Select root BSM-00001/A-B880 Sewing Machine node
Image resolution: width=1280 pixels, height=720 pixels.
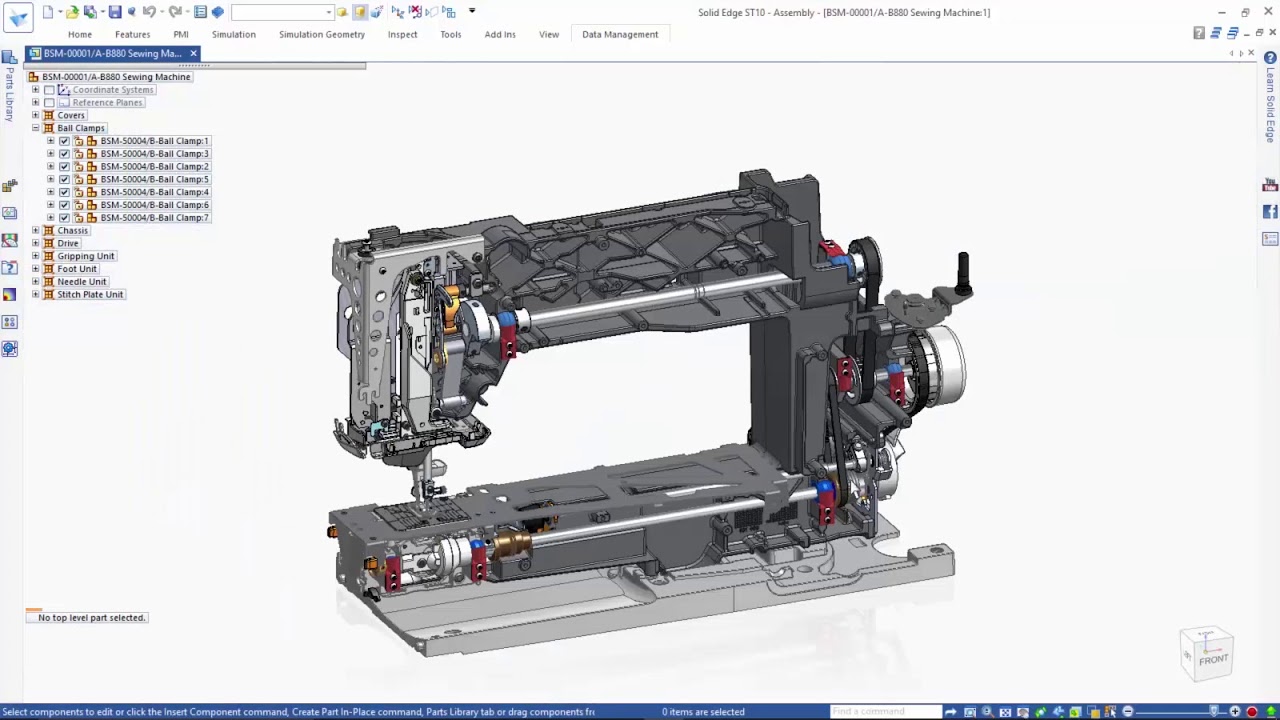click(x=116, y=77)
